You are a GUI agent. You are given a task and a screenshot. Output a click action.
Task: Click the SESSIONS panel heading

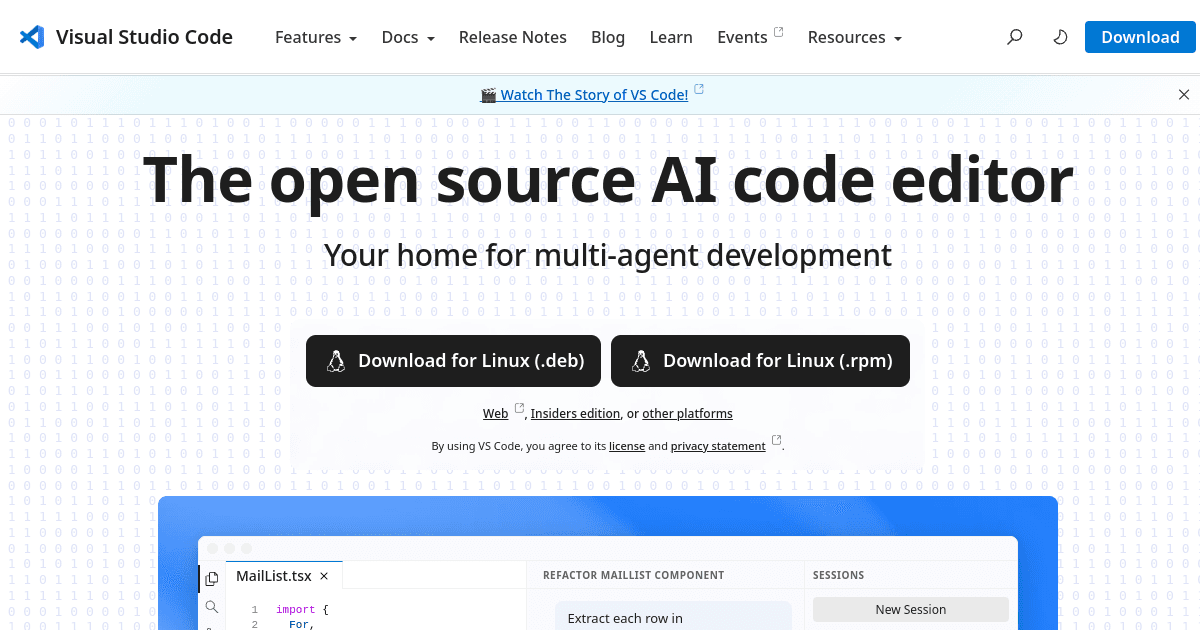838,575
